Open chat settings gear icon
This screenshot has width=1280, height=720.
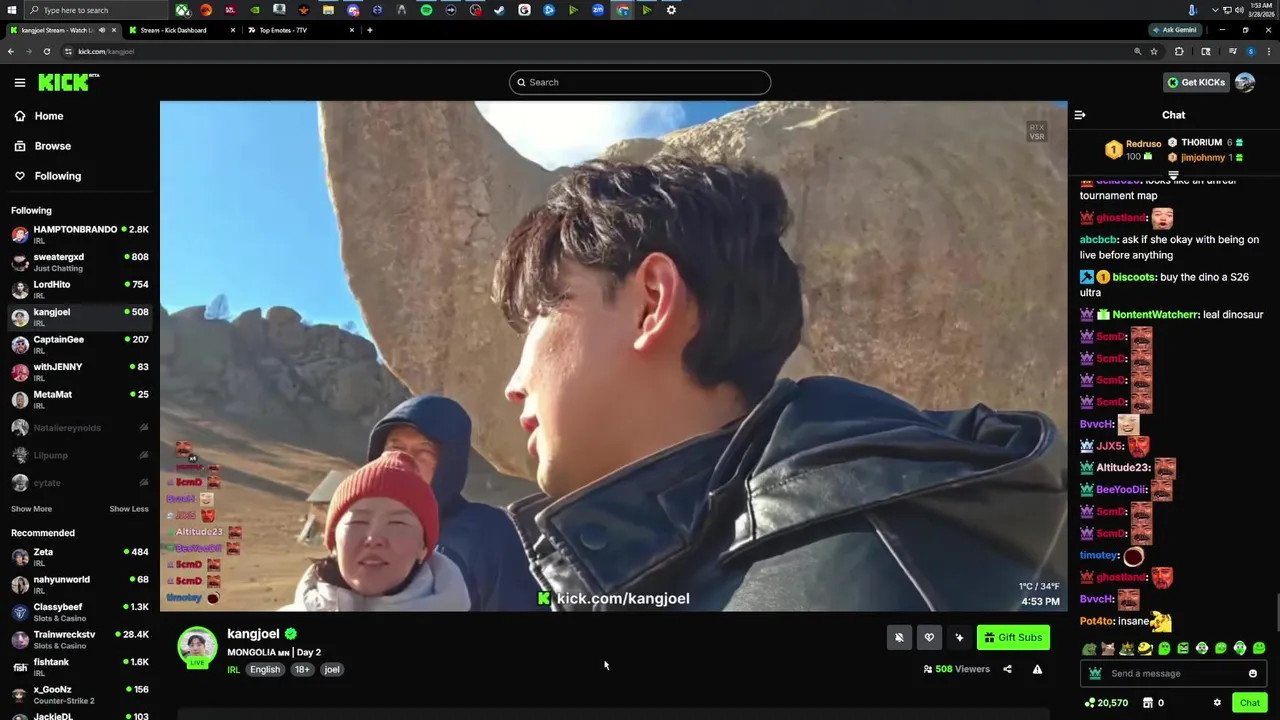coord(1217,703)
